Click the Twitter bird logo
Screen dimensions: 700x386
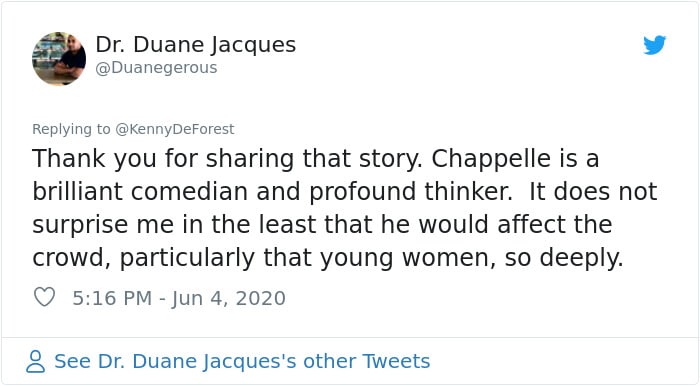pos(654,45)
